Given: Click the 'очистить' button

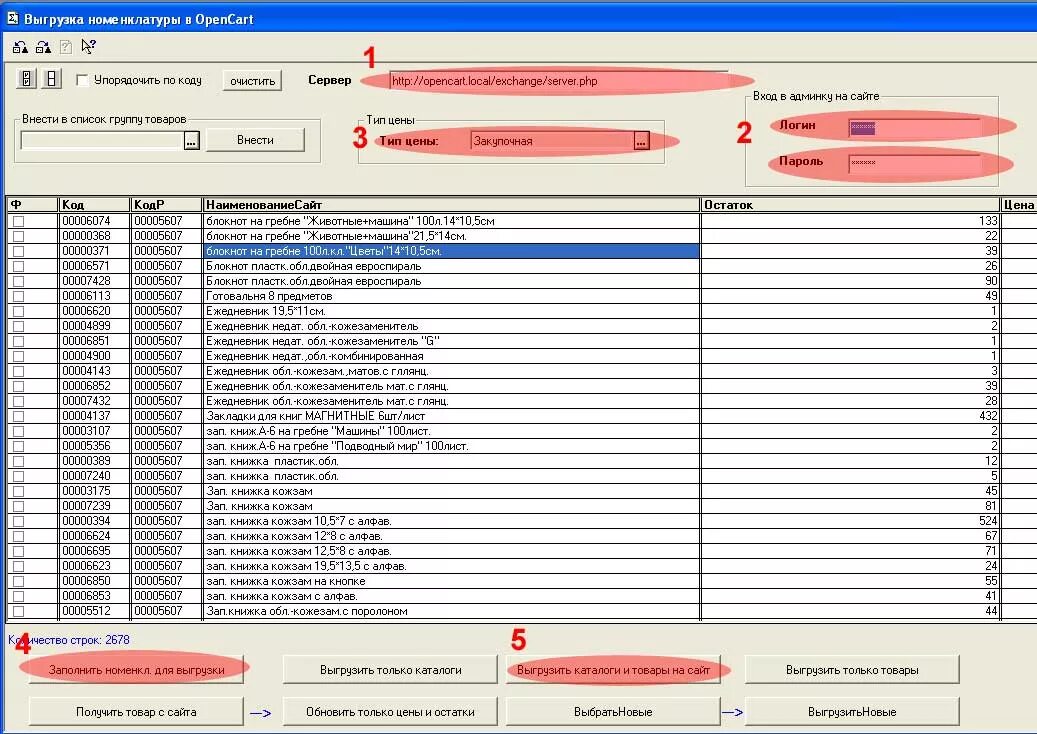Looking at the screenshot, I should click(253, 81).
